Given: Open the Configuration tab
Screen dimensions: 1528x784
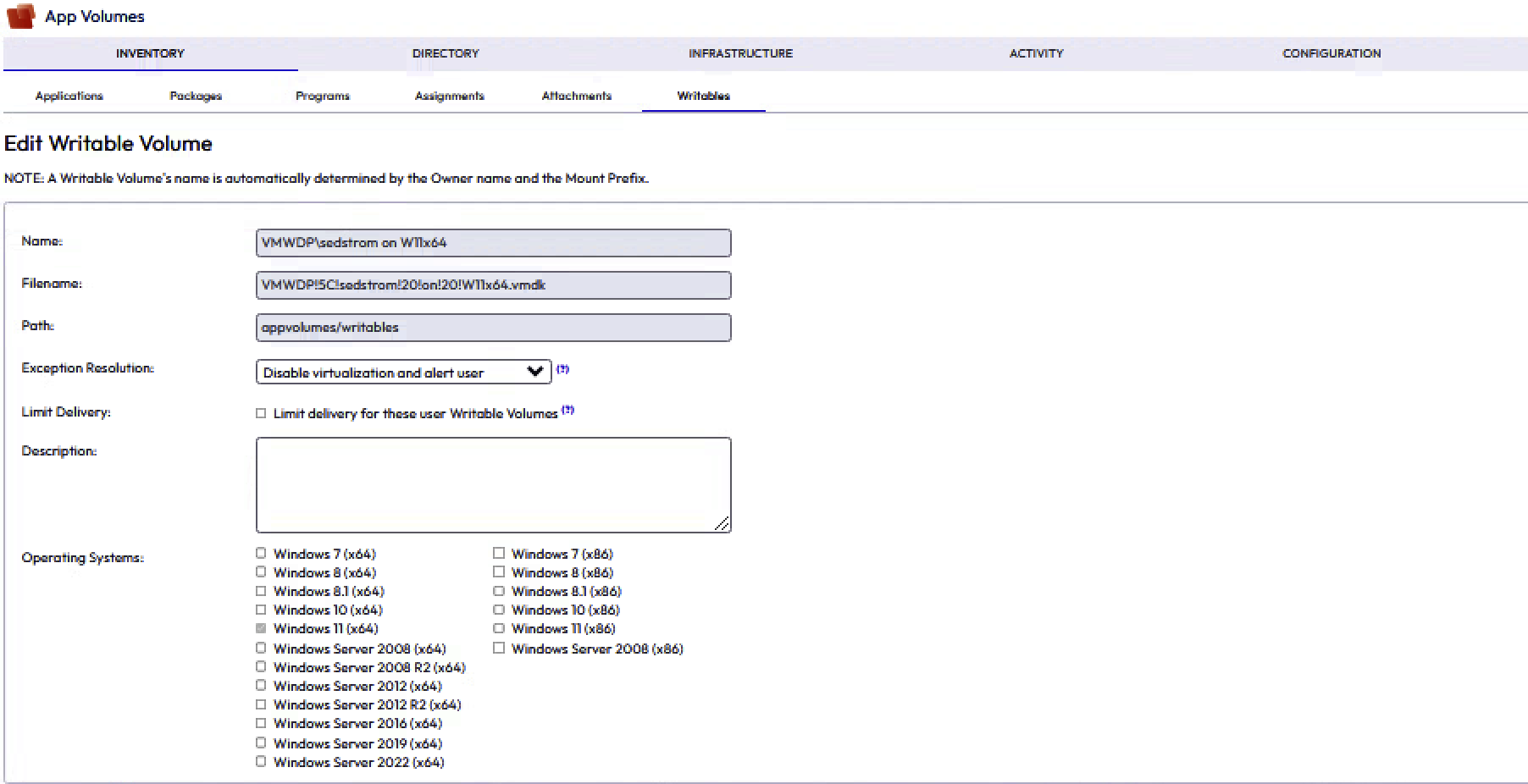Looking at the screenshot, I should click(x=1331, y=53).
